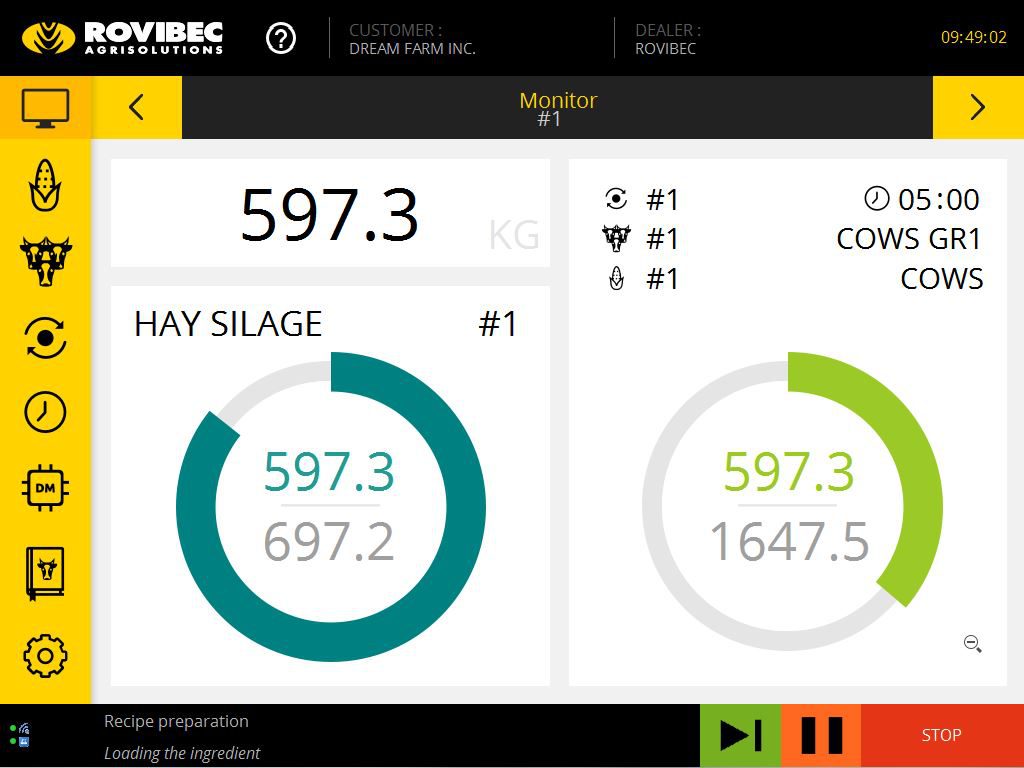Go to previous monitor with left arrow

(136, 107)
